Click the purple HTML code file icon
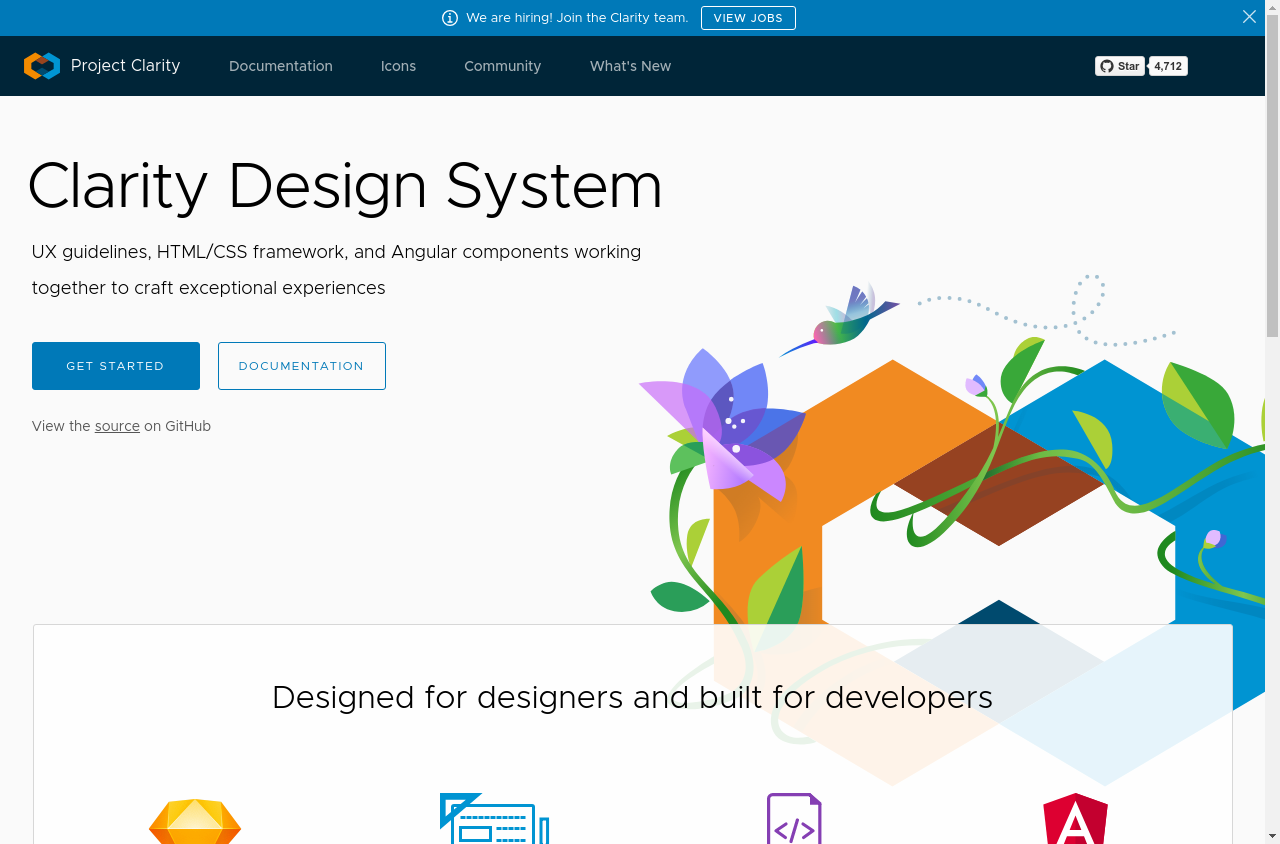Screen dimensions: 1280x844 (794, 819)
